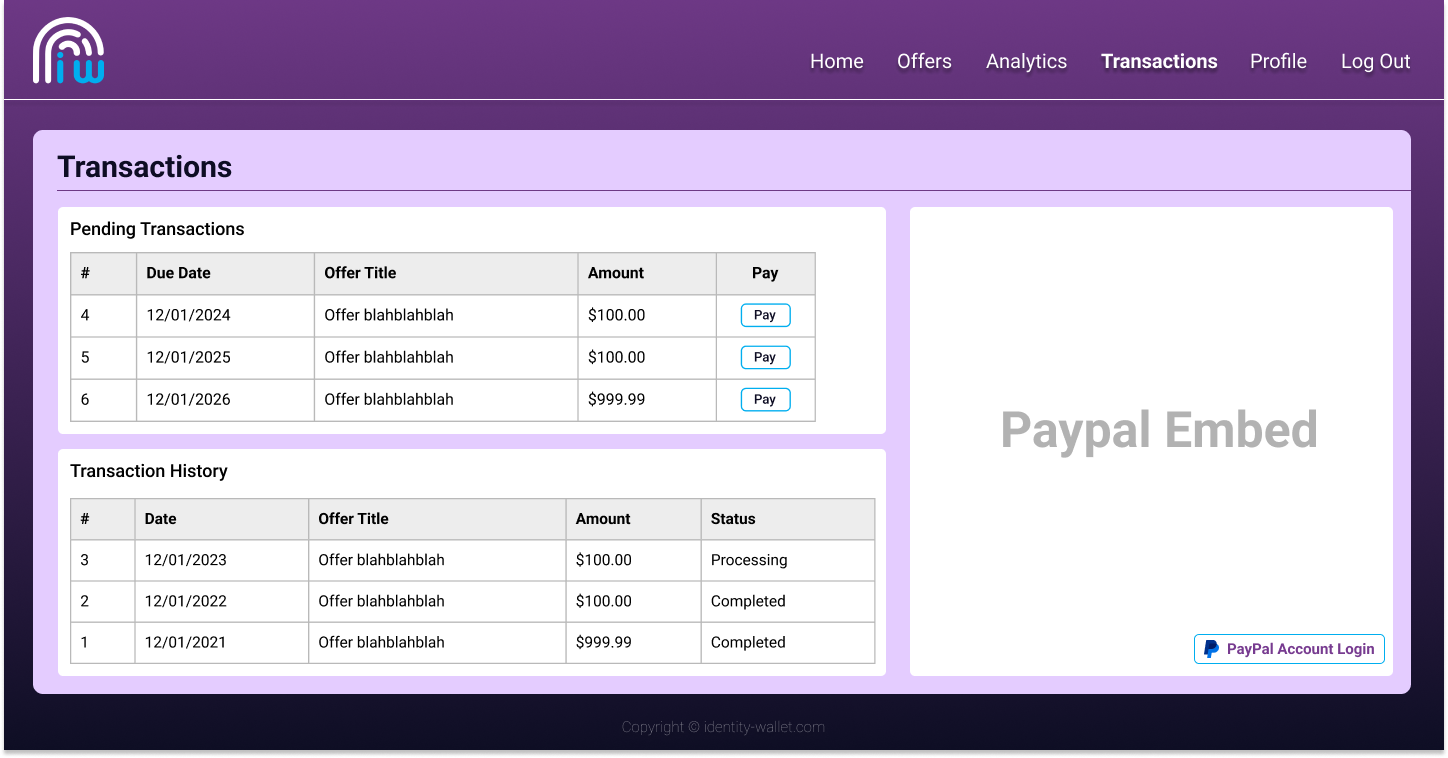Click Log Out in the navigation
Viewport: 1448px width, 758px height.
click(1375, 61)
